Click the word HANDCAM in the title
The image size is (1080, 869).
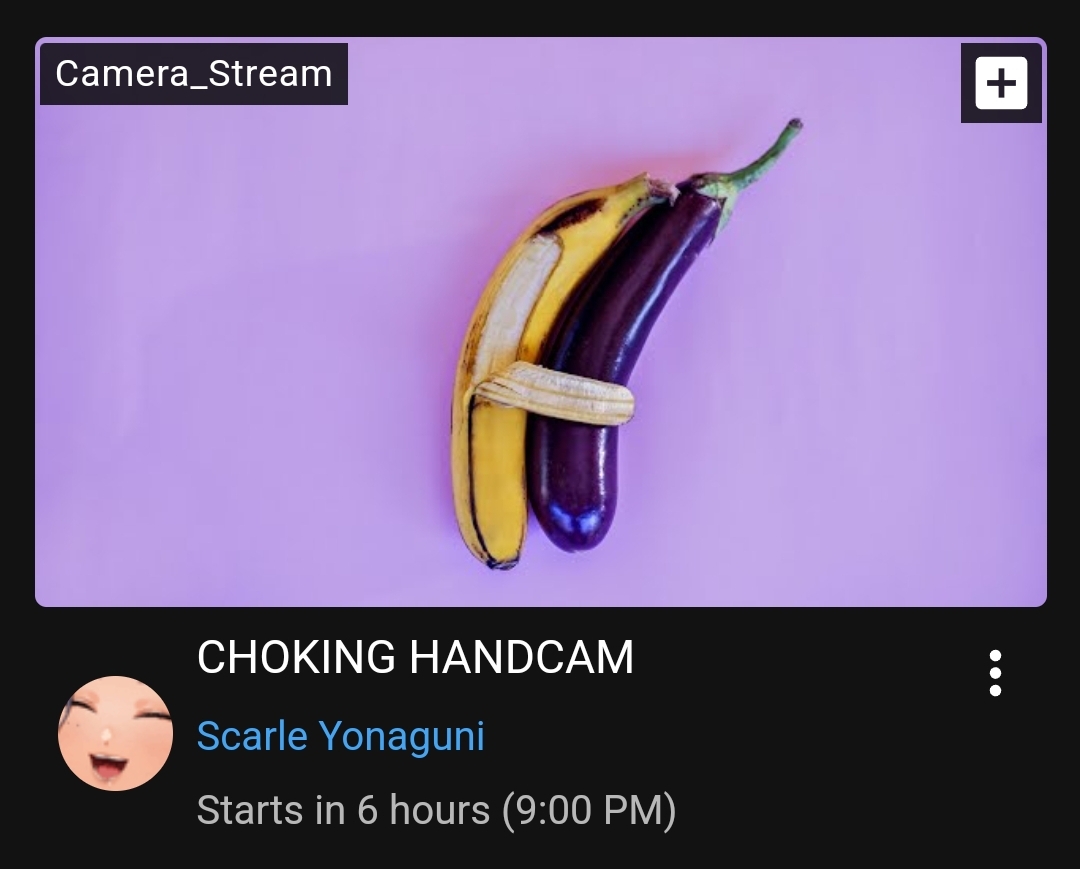pos(521,657)
